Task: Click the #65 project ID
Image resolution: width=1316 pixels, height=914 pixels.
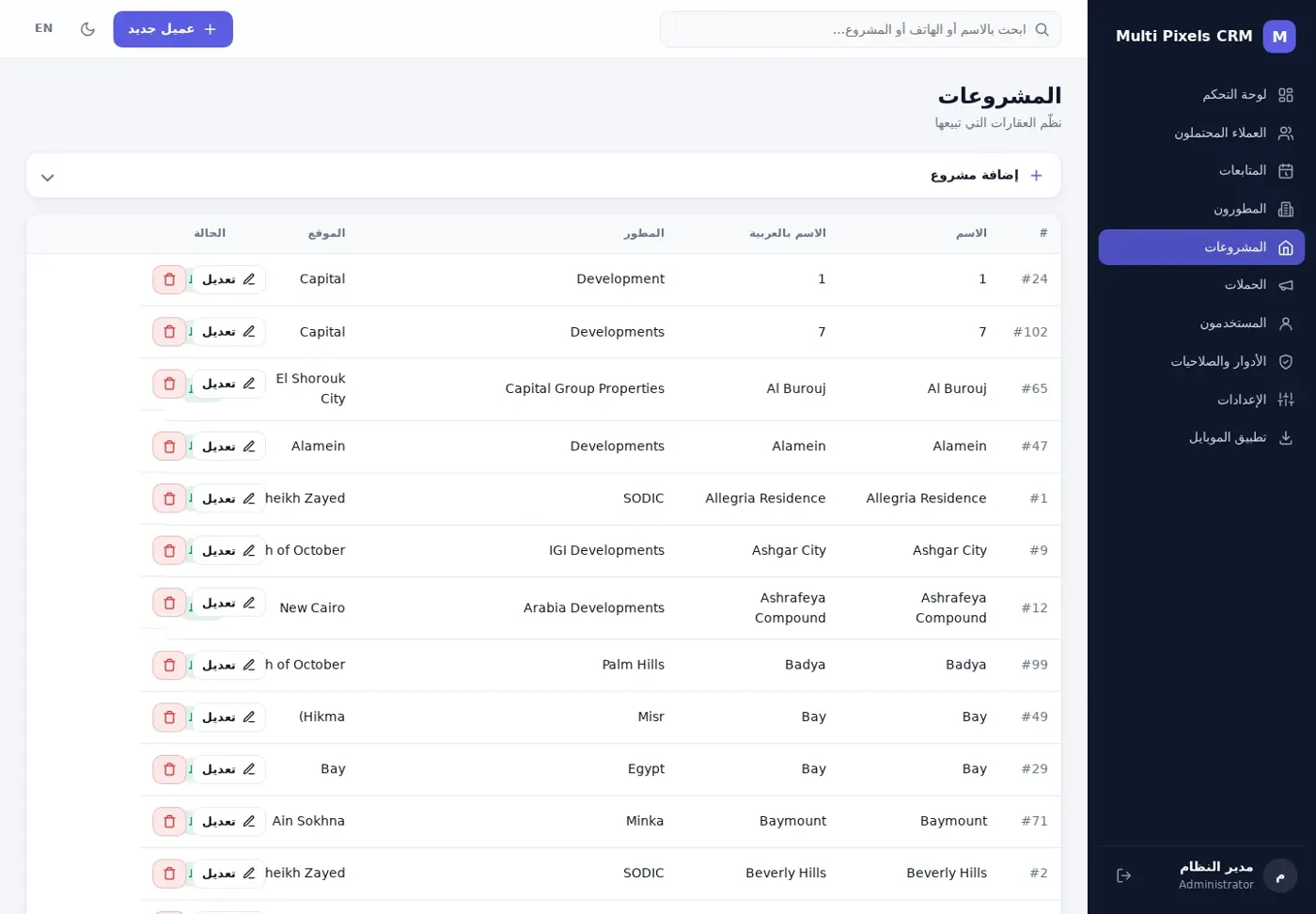Action: (1034, 388)
